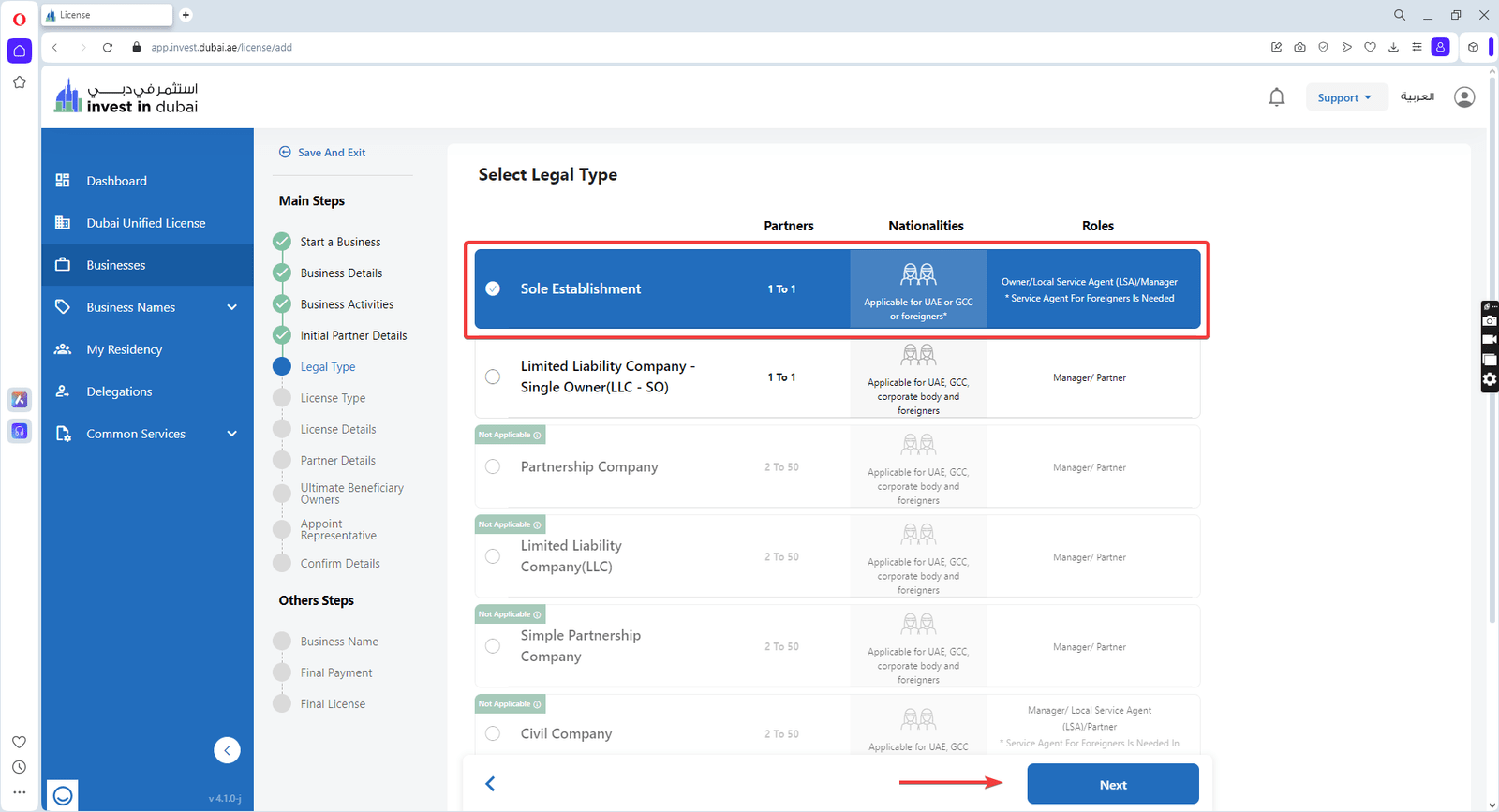Click the Businesses briefcase icon
The height and width of the screenshot is (812, 1499).
point(63,264)
